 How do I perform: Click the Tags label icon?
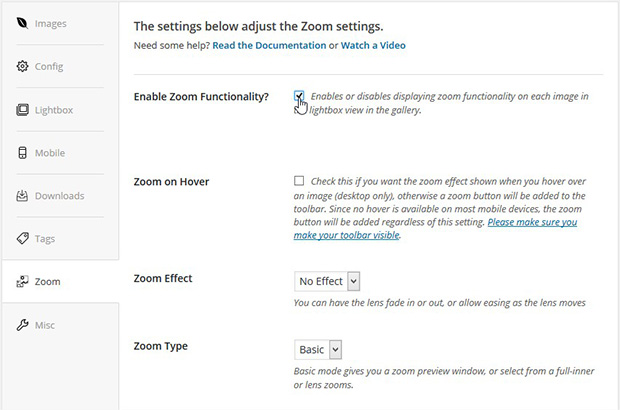[22, 238]
